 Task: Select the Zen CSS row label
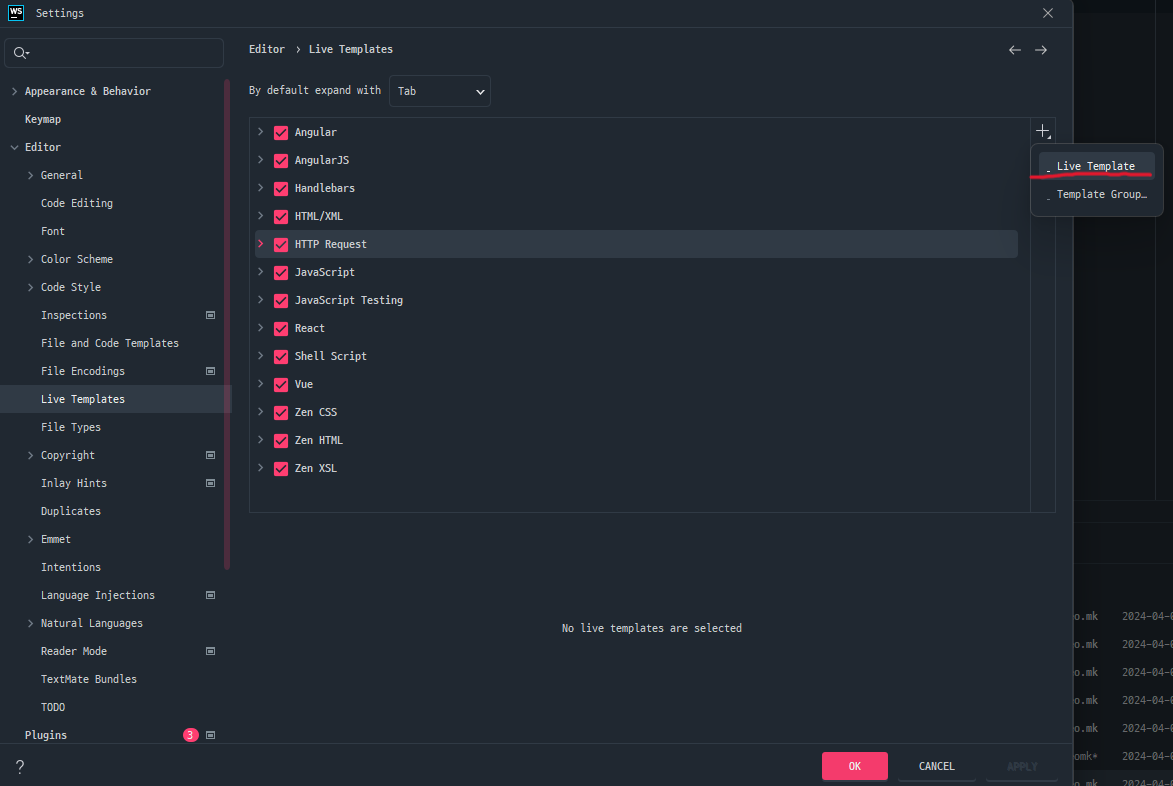316,412
